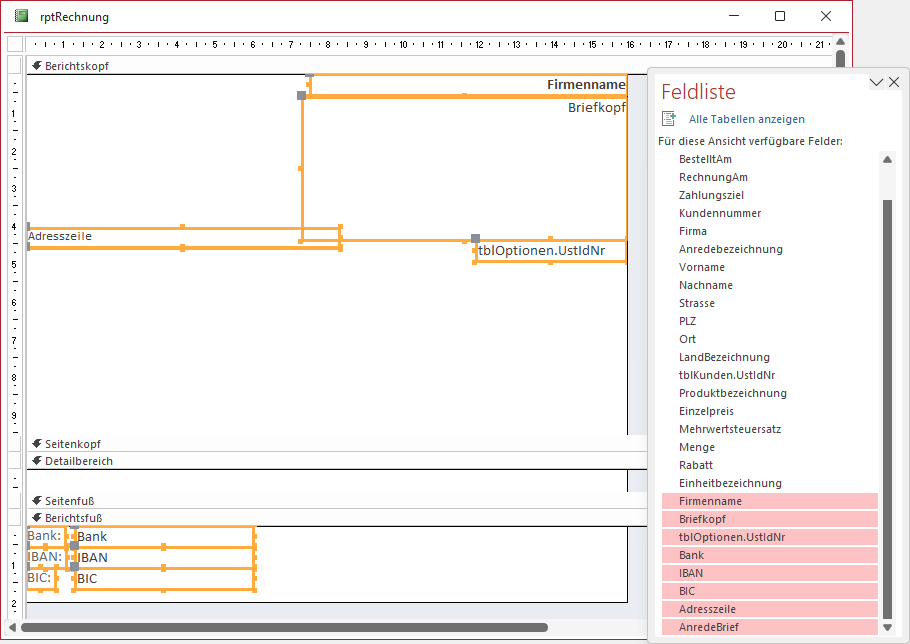Pick the Mehrwertsteuersatz field in the list
The width and height of the screenshot is (910, 644).
pyautogui.click(x=729, y=429)
